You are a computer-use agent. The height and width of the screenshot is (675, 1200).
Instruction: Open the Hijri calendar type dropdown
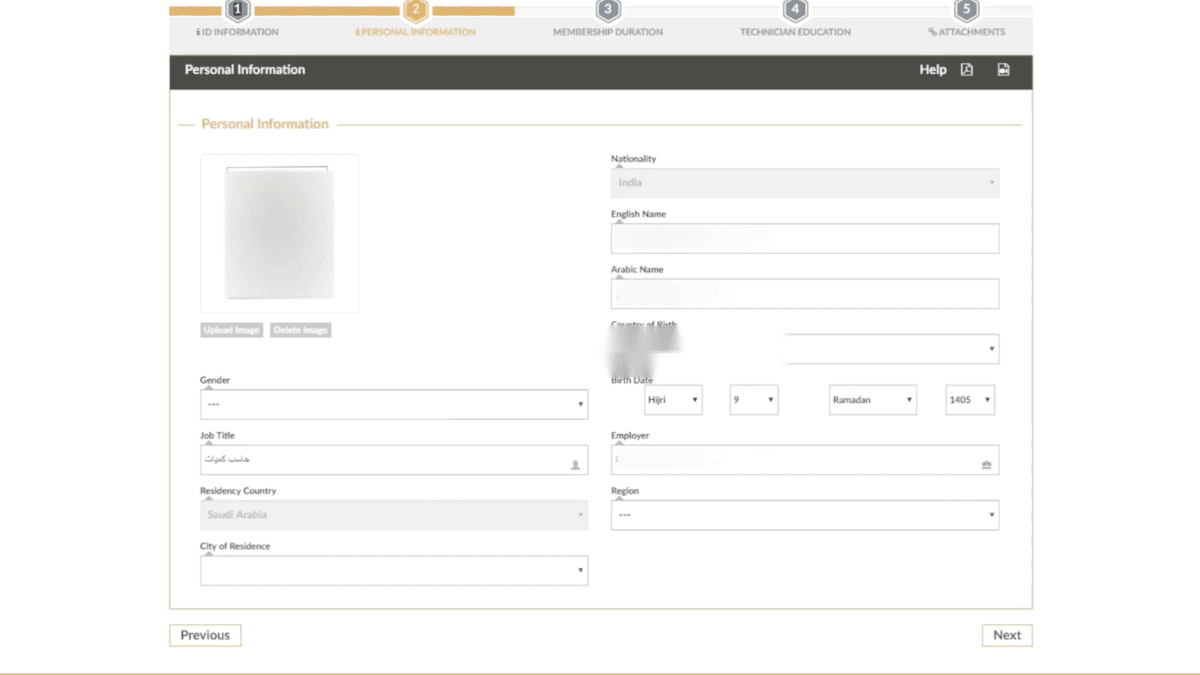(x=673, y=400)
